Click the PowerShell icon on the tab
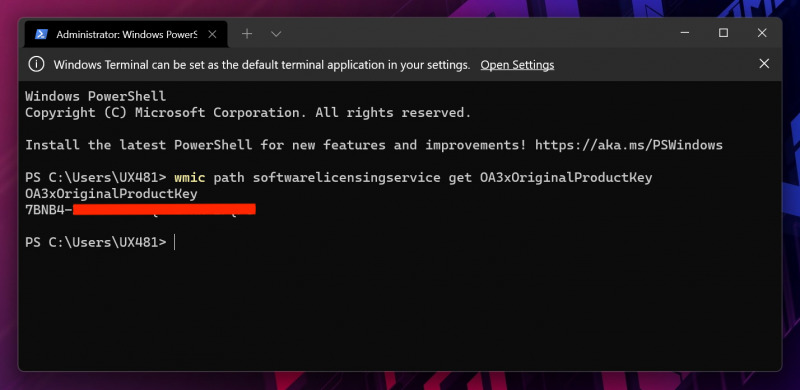Viewport: 800px width, 390px height. (x=41, y=34)
